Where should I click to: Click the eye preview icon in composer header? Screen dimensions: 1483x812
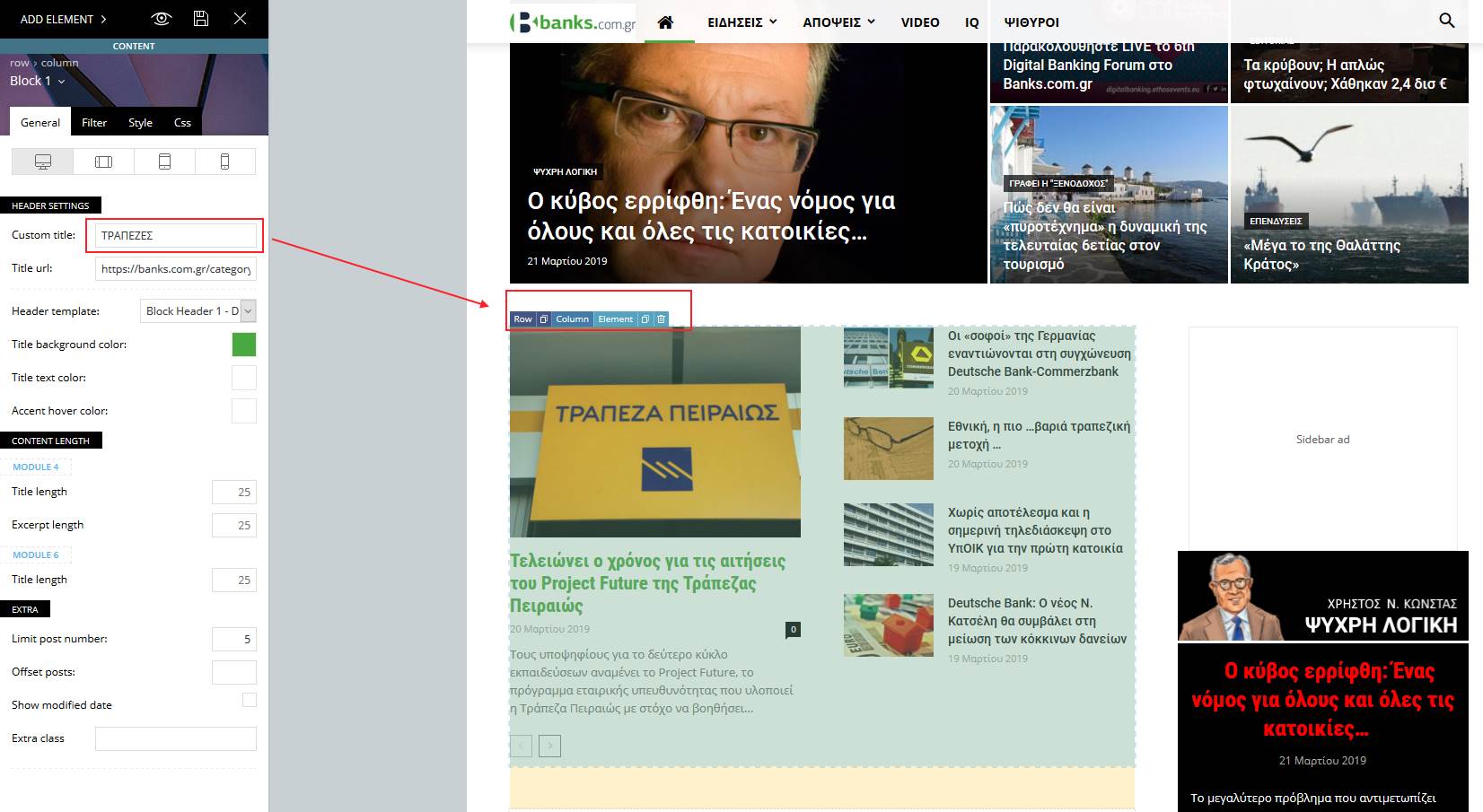[x=162, y=19]
